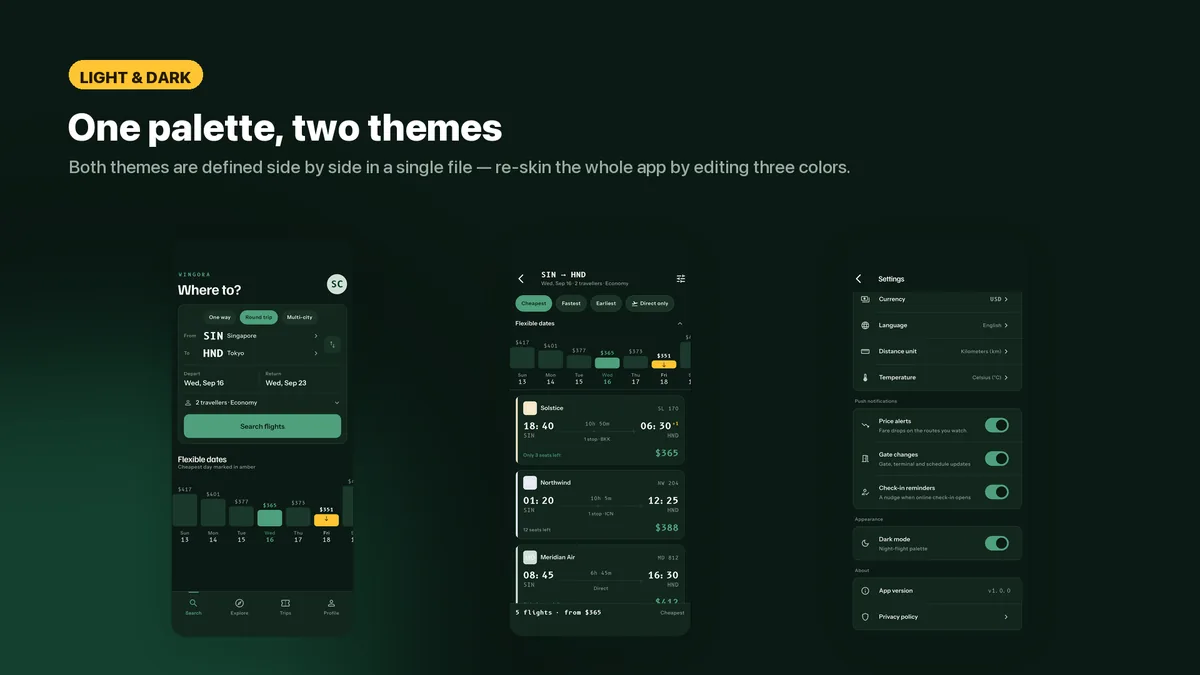Open the Temperature Celsius selector

[990, 378]
